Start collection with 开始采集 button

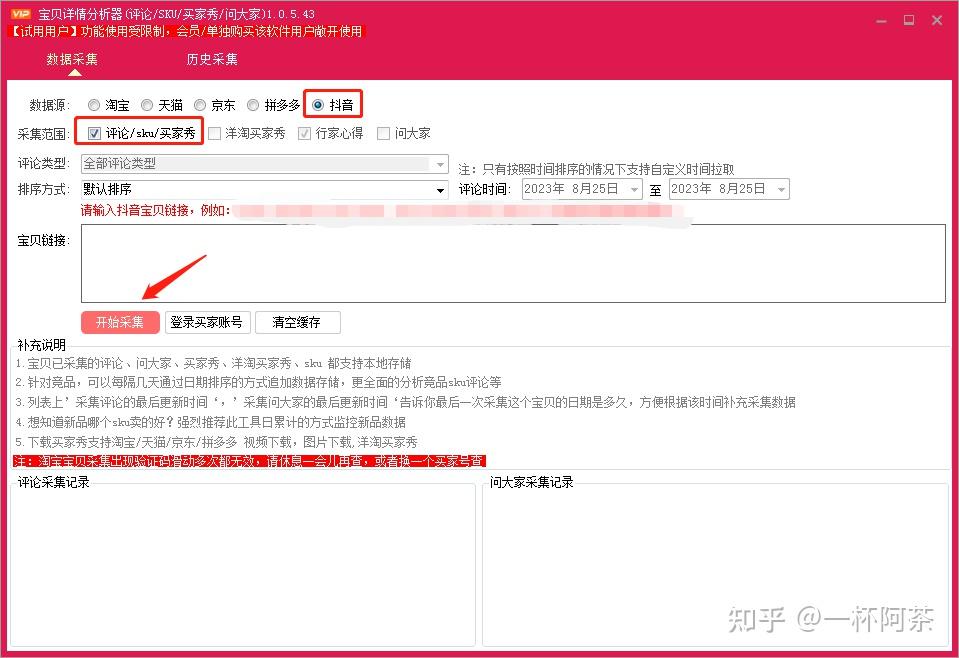[x=120, y=322]
